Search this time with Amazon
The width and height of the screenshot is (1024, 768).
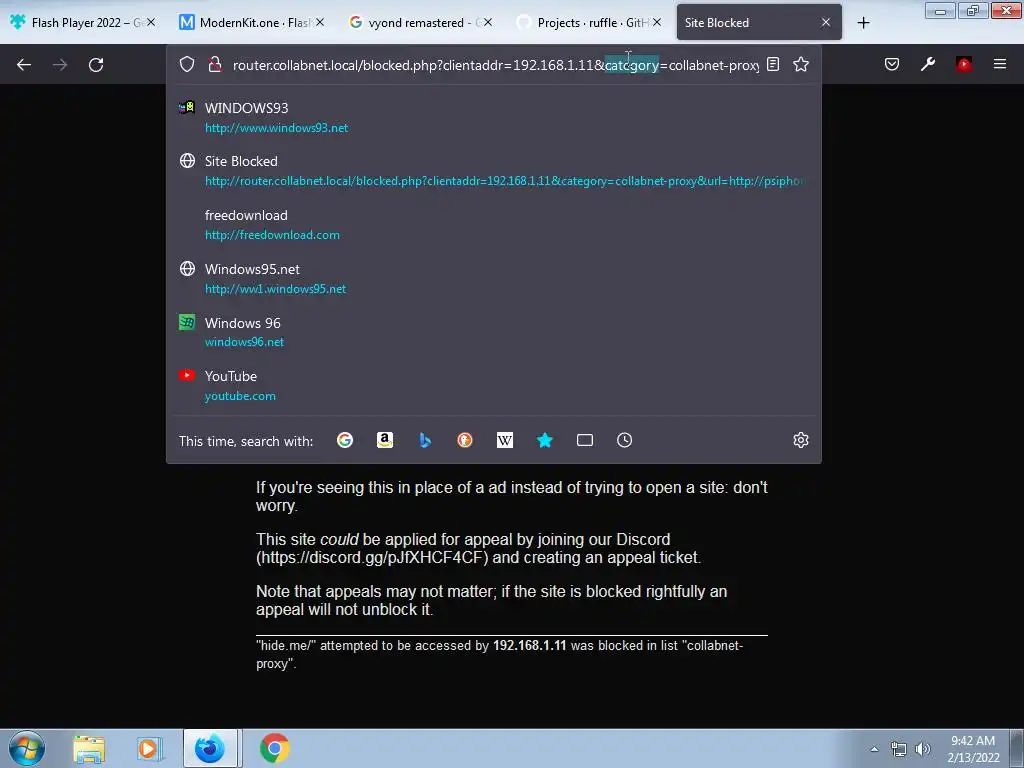(x=385, y=440)
